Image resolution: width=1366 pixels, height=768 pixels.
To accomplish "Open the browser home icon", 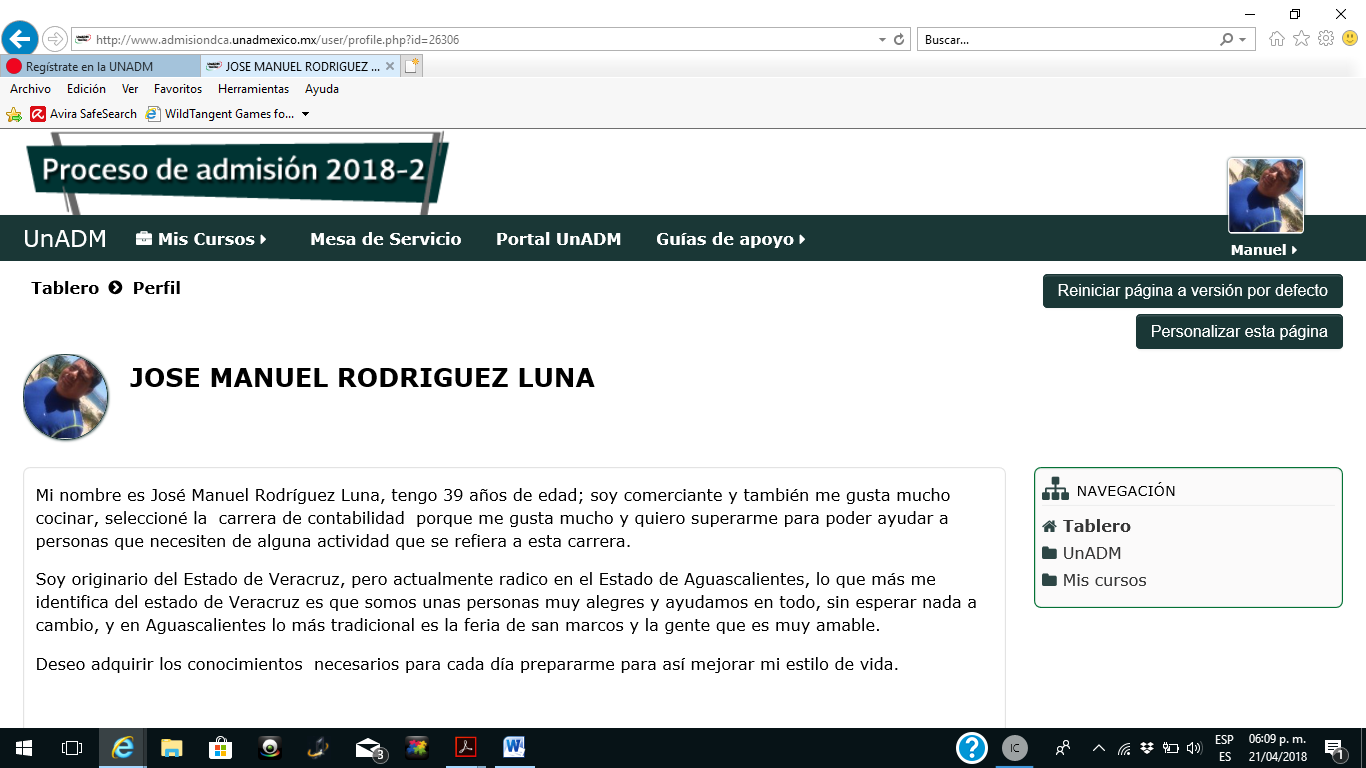I will tap(1277, 39).
